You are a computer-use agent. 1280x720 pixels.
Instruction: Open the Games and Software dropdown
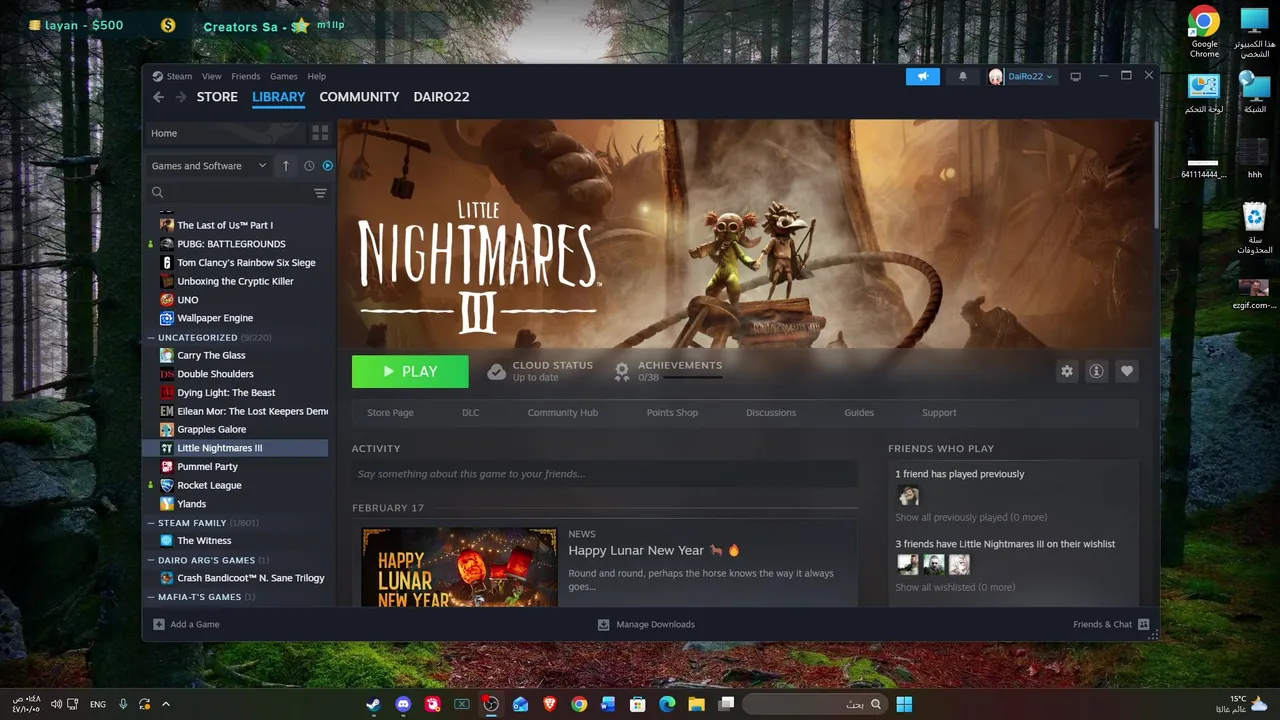(x=209, y=166)
